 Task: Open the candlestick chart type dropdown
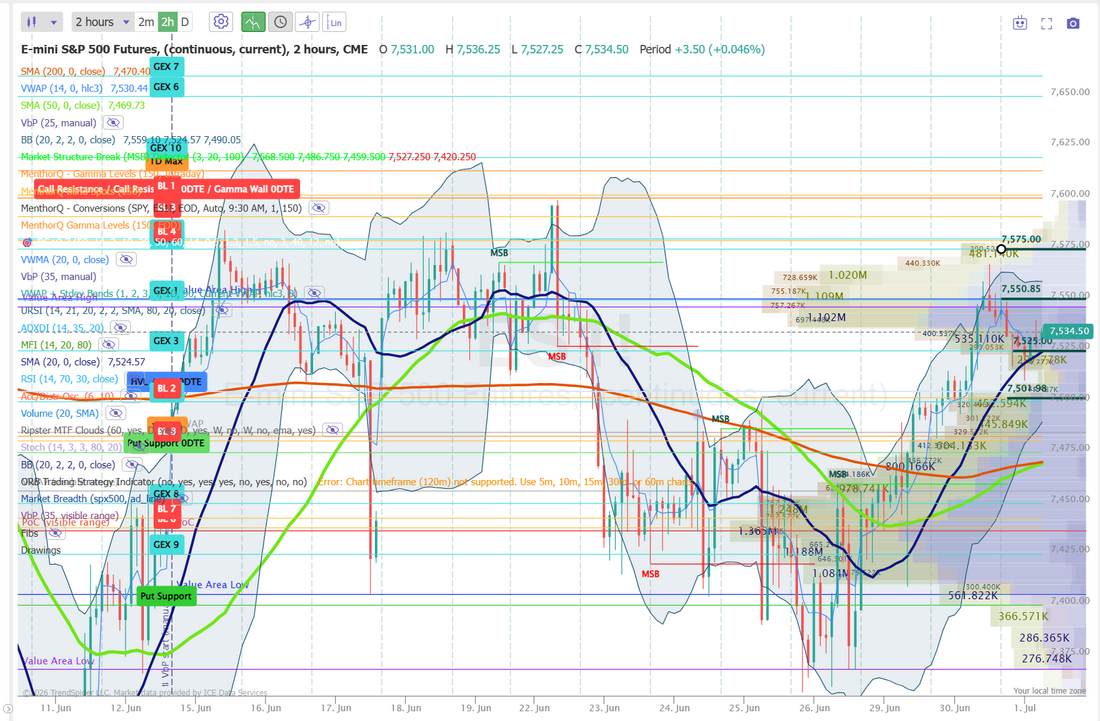pyautogui.click(x=41, y=22)
